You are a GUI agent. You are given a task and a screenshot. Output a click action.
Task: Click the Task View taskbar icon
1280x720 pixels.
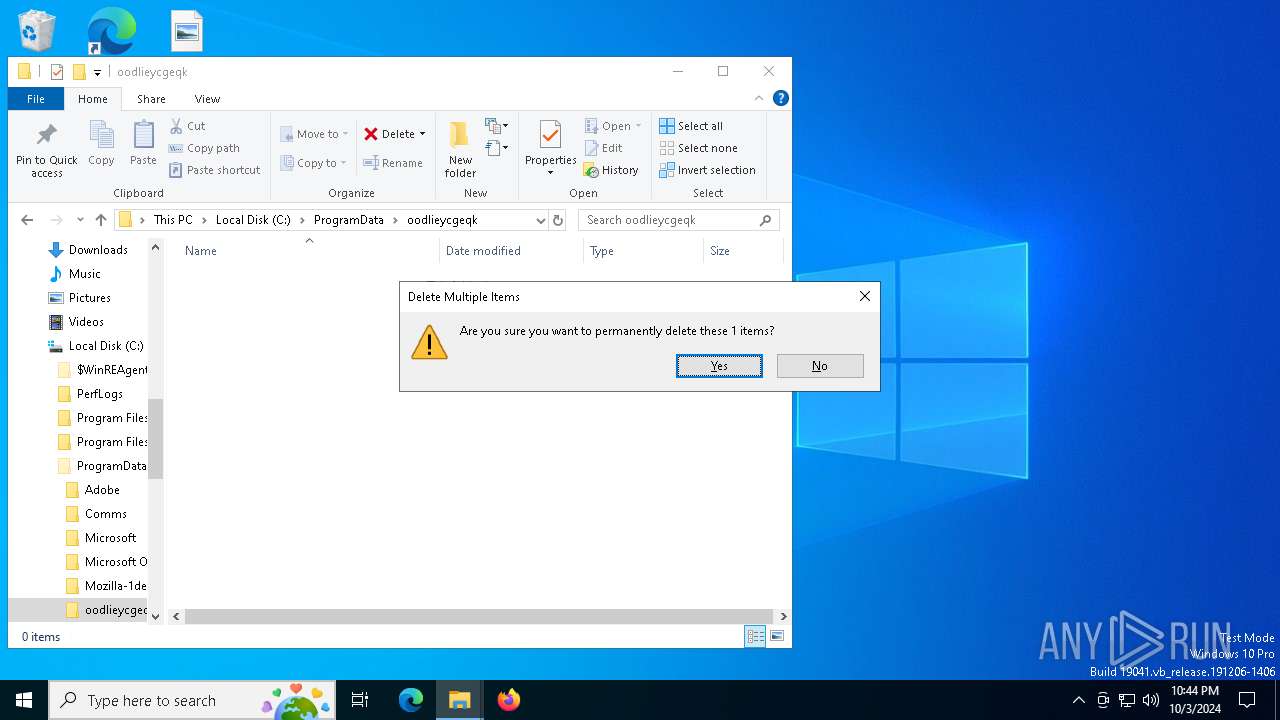(x=360, y=700)
